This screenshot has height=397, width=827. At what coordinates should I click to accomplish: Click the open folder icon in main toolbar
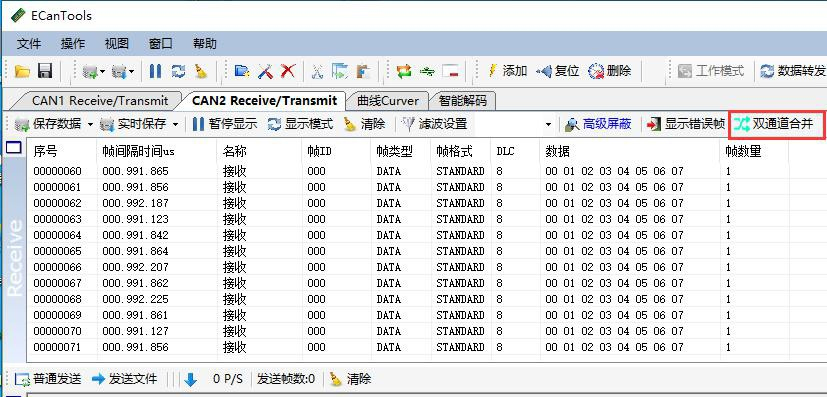[22, 71]
